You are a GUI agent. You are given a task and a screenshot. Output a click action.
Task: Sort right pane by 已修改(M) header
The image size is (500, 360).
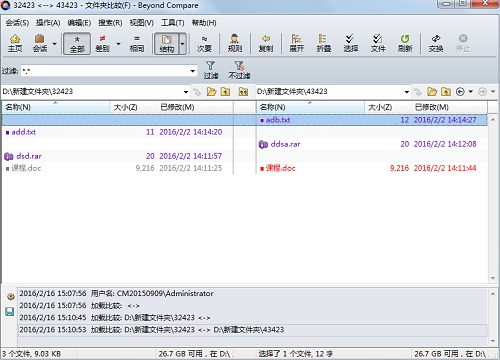click(449, 107)
